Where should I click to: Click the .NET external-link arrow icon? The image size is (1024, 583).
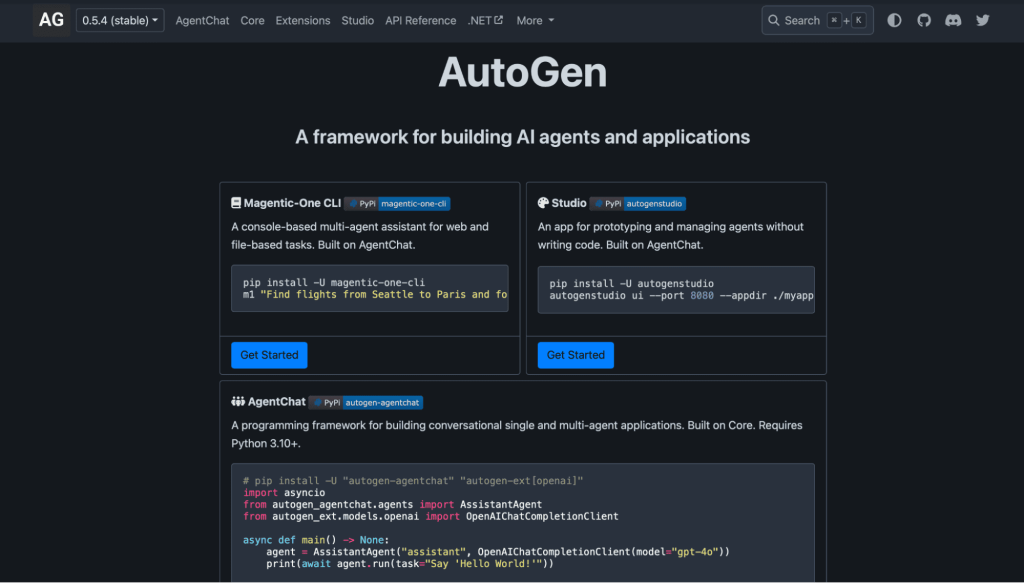click(x=499, y=20)
